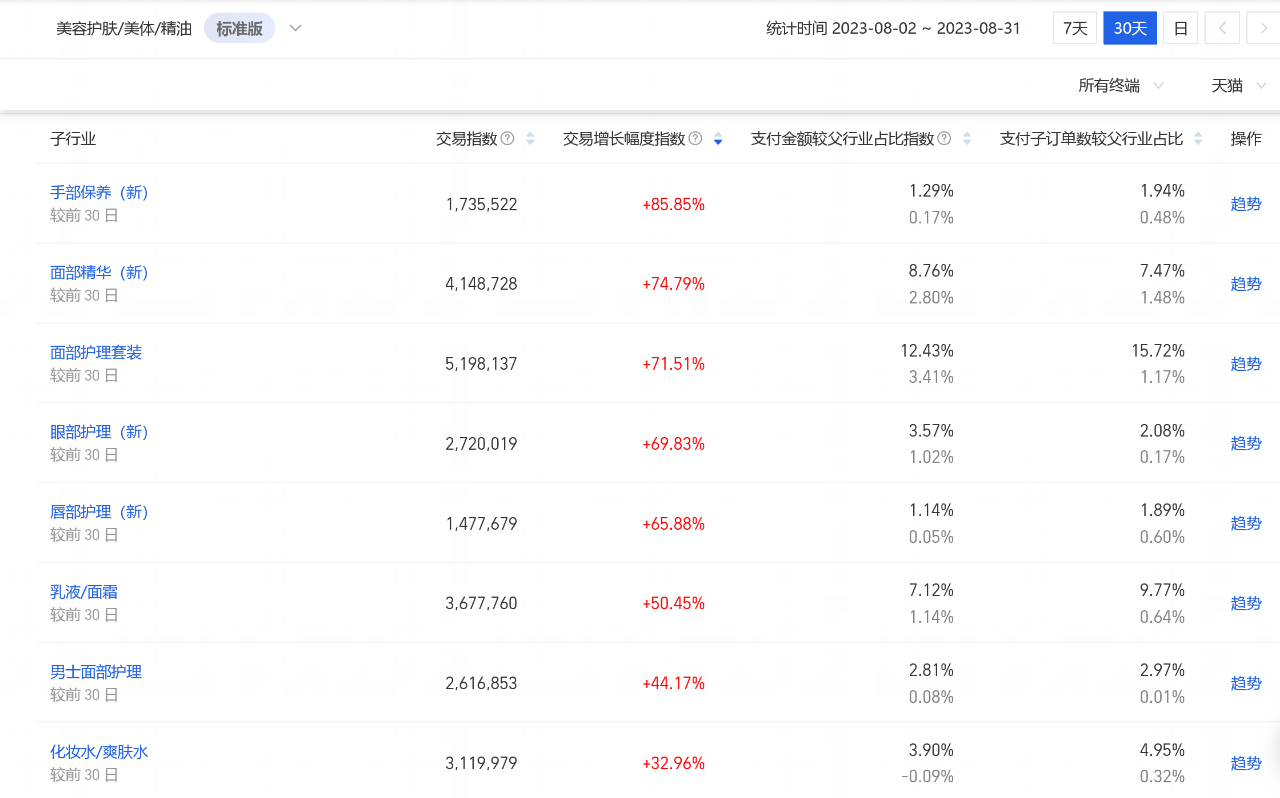1280x798 pixels.
Task: Sort by 支付子订单数较父行业占比 arrows
Action: click(1198, 139)
